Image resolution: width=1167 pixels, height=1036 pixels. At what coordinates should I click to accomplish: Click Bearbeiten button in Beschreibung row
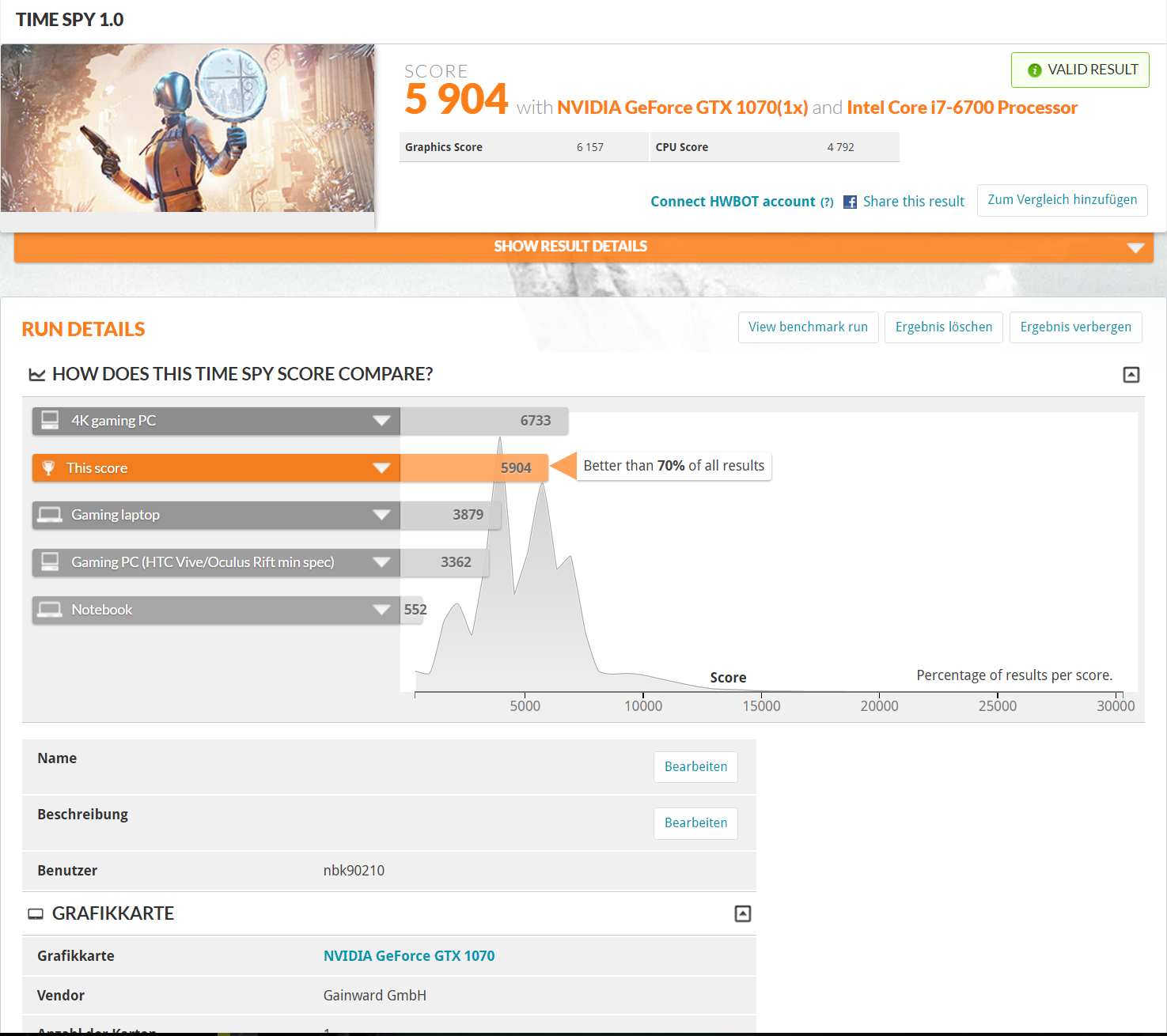(695, 823)
